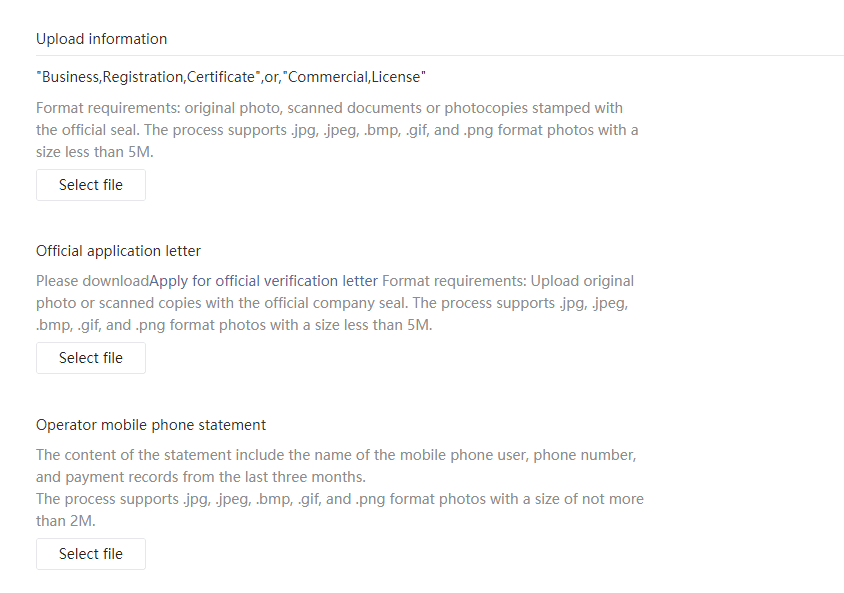Click "Format requirements: Upload original" text
The width and height of the screenshot is (844, 593).
pos(508,281)
